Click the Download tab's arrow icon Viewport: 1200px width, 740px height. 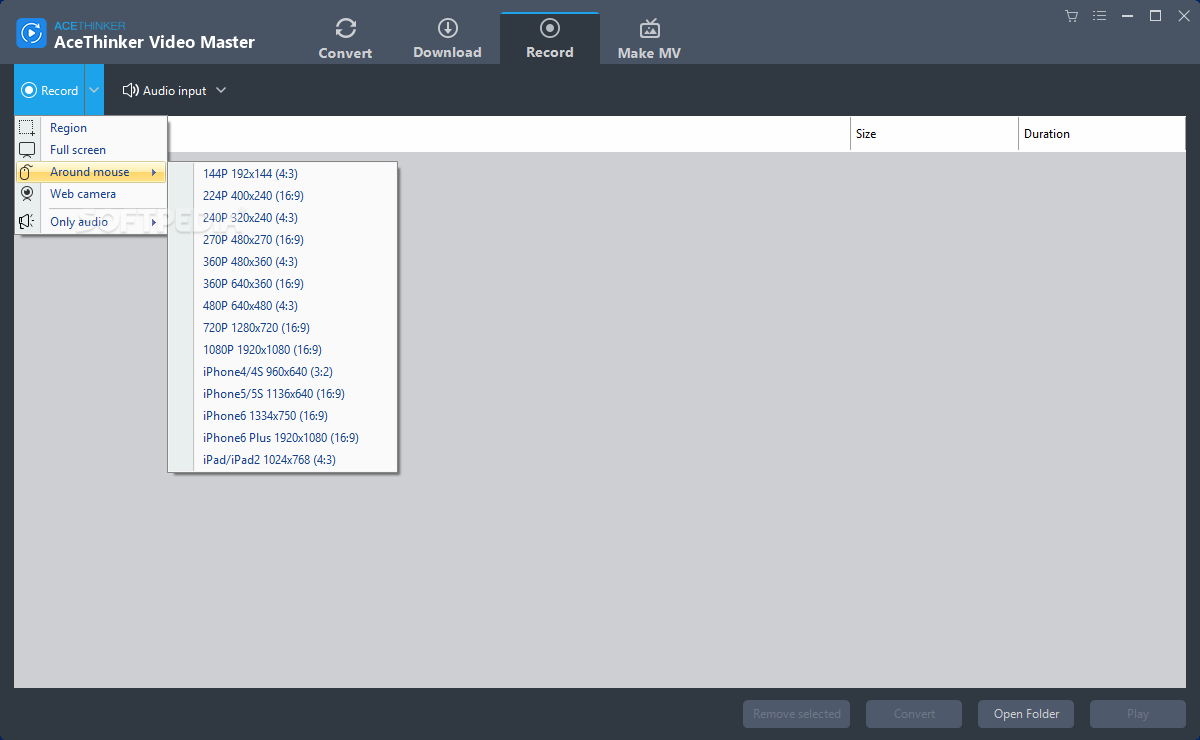click(x=448, y=28)
